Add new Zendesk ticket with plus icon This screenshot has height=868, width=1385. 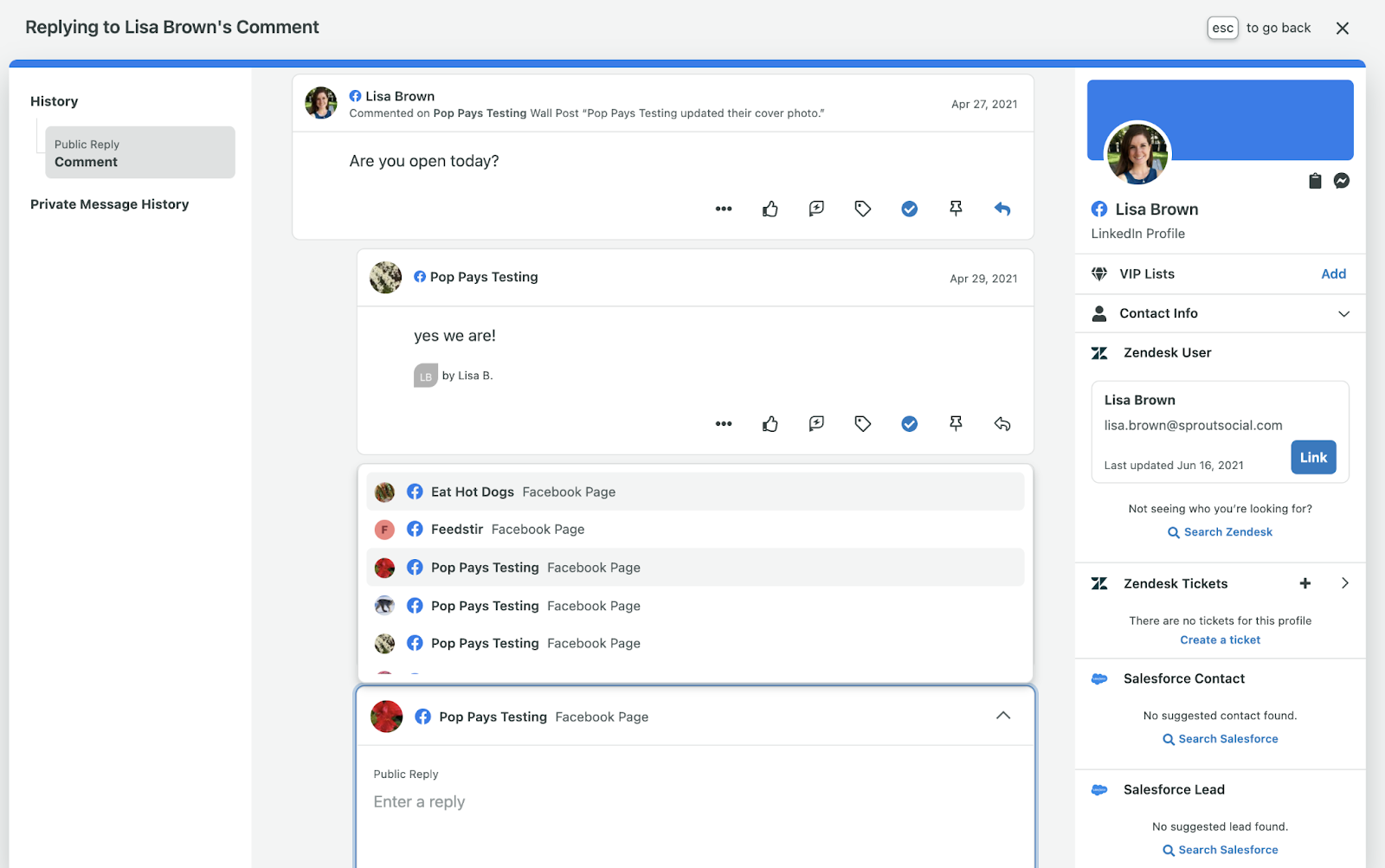[1305, 583]
